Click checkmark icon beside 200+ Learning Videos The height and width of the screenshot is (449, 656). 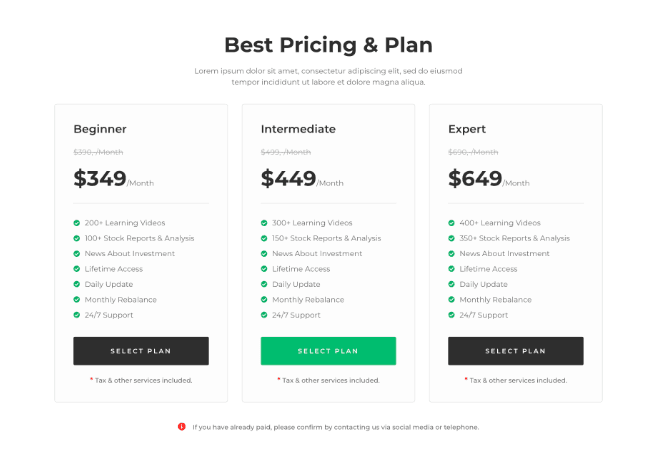77,223
